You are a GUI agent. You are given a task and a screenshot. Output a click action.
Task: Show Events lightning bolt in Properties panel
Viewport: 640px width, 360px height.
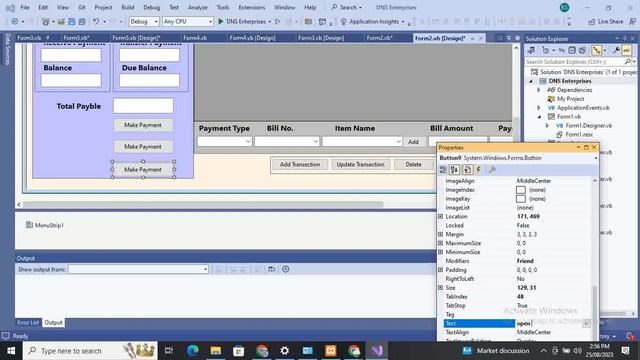click(x=479, y=170)
